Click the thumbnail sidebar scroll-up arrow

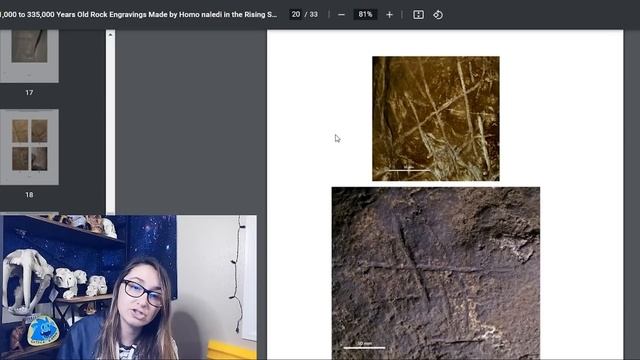tap(110, 35)
